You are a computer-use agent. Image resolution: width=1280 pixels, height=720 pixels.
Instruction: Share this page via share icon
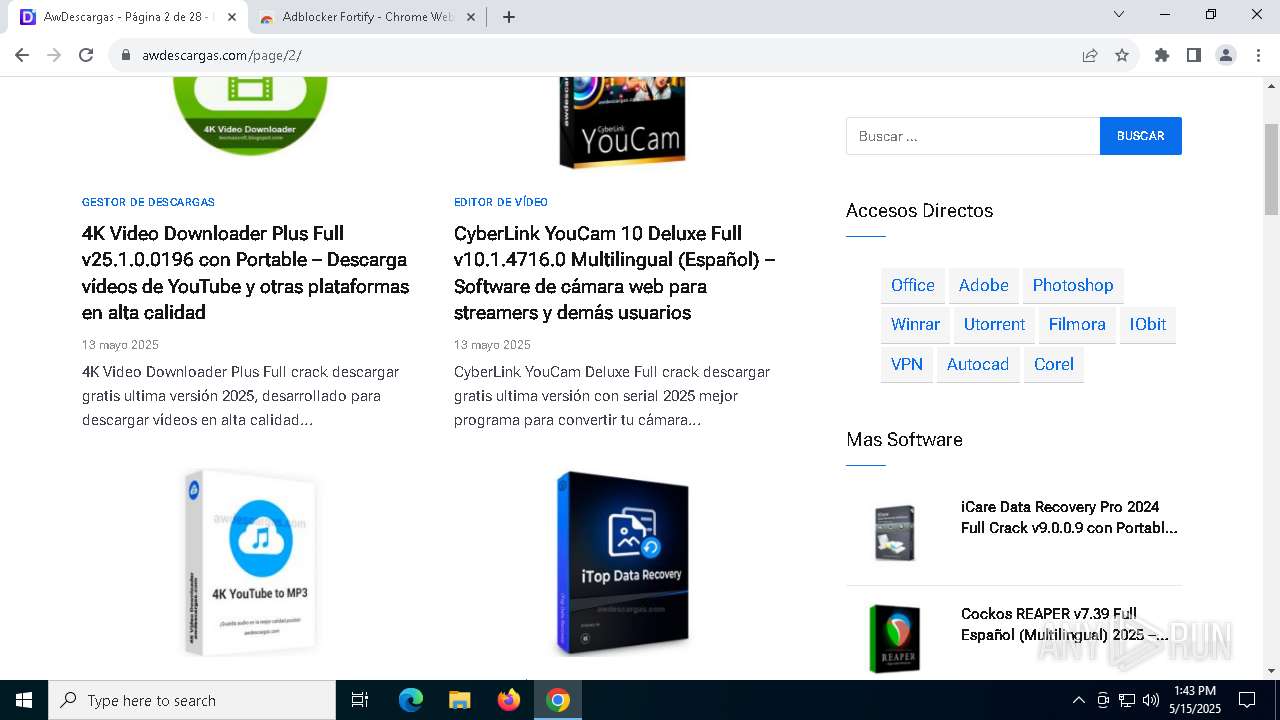(x=1090, y=55)
